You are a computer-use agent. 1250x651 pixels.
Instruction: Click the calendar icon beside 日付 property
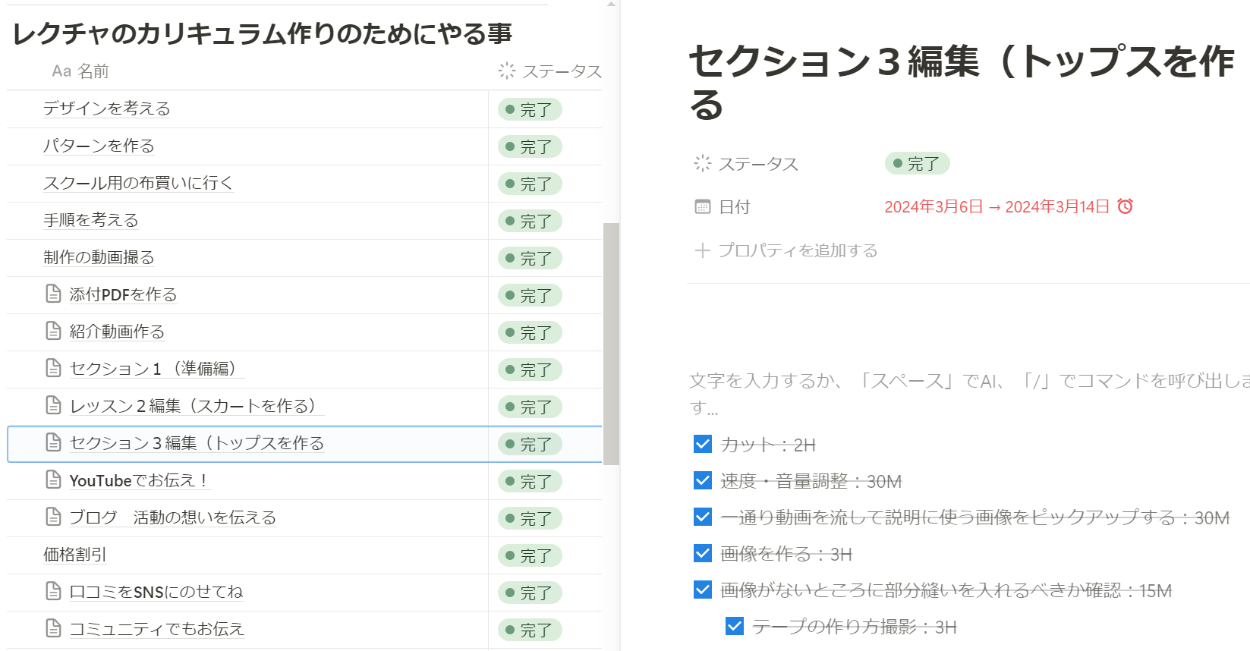pyautogui.click(x=702, y=207)
